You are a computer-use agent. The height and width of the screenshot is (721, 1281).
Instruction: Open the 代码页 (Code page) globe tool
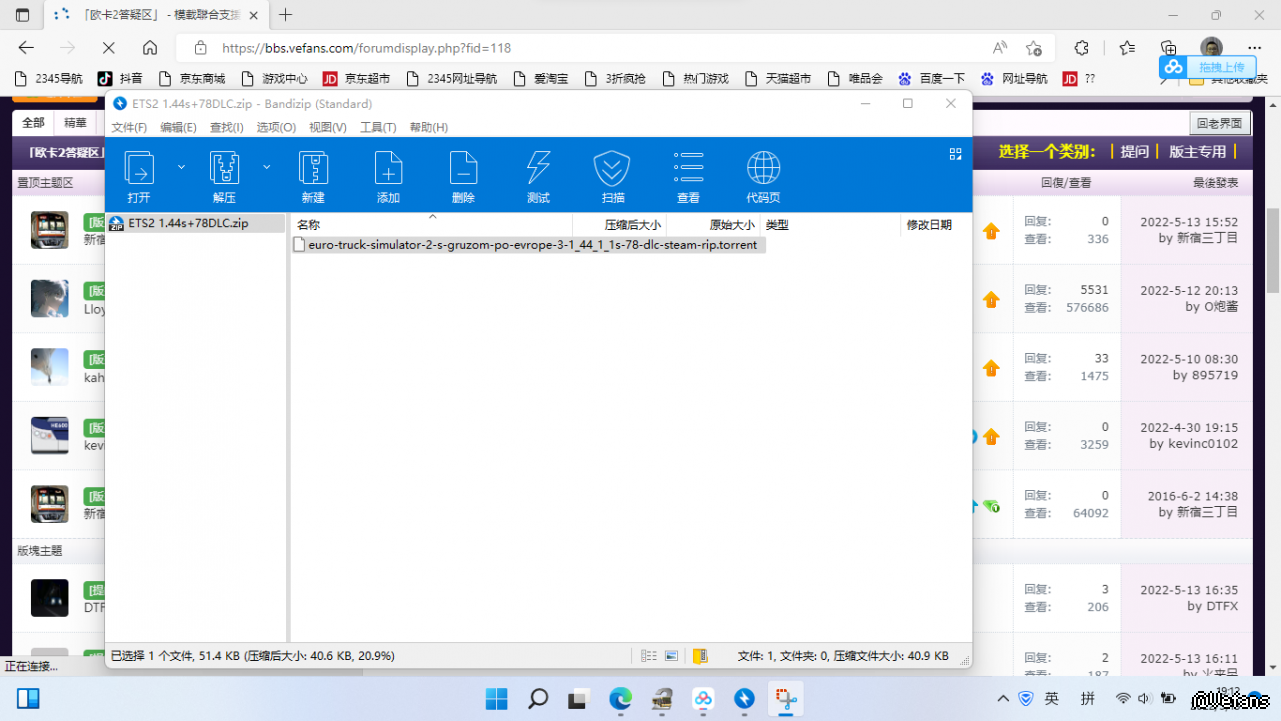[763, 176]
